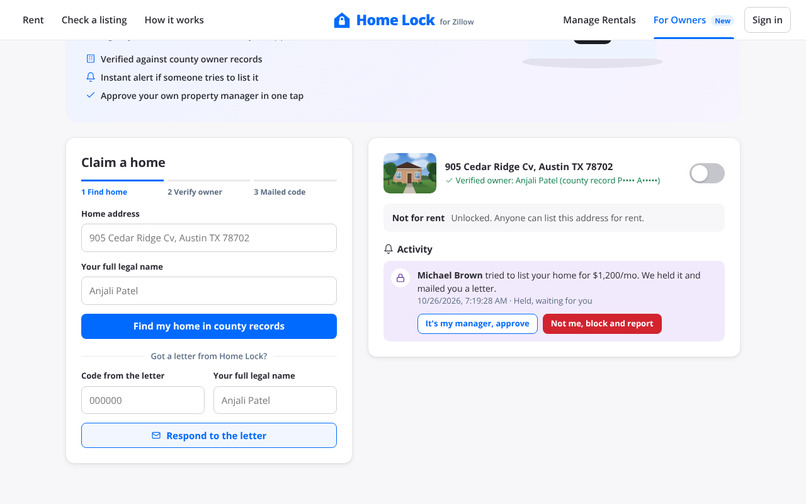The height and width of the screenshot is (504, 806).
Task: Click the Home address input field
Action: coord(209,238)
